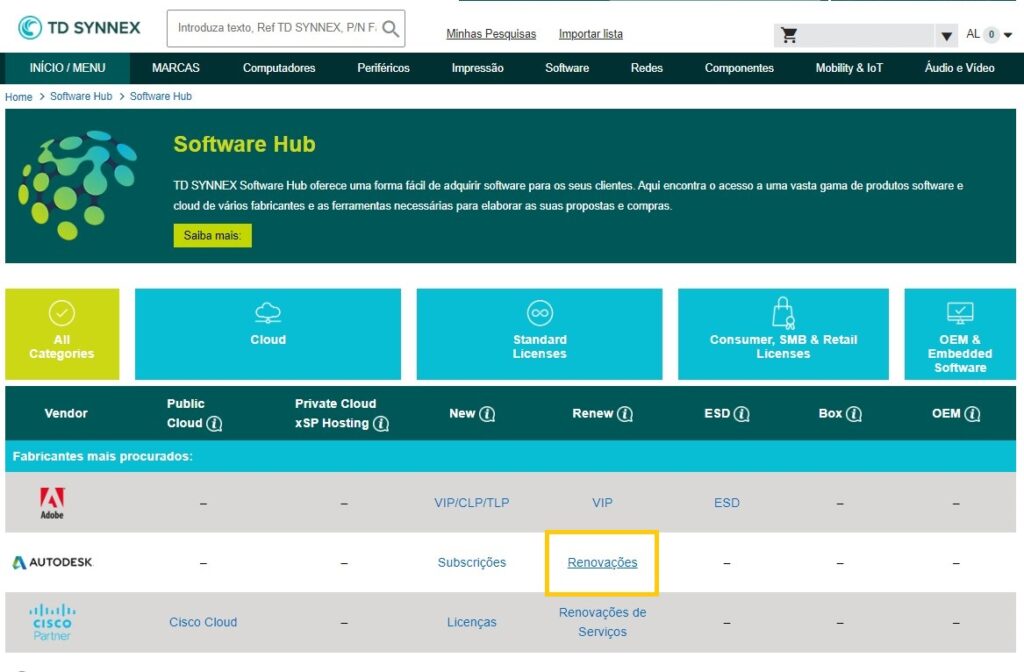The width and height of the screenshot is (1024, 672).
Task: Open Adobe VIP renew link
Action: click(602, 503)
